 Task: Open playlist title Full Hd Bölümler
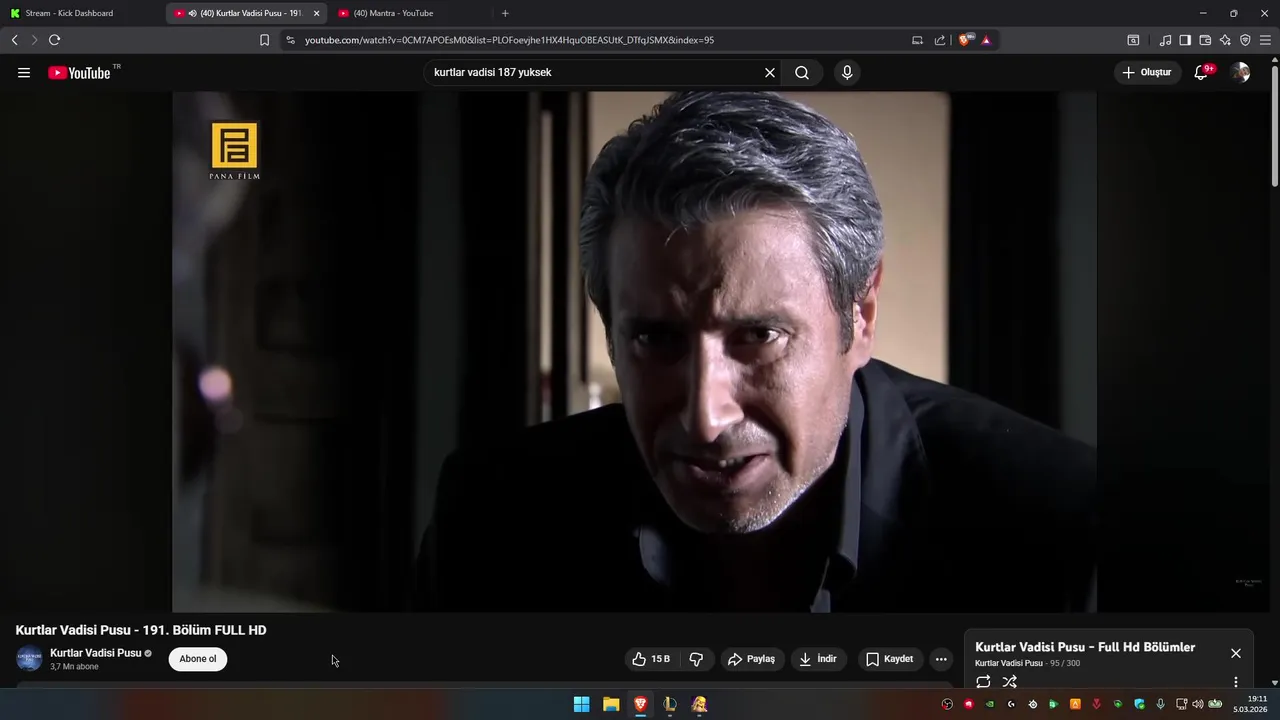pyautogui.click(x=1085, y=647)
